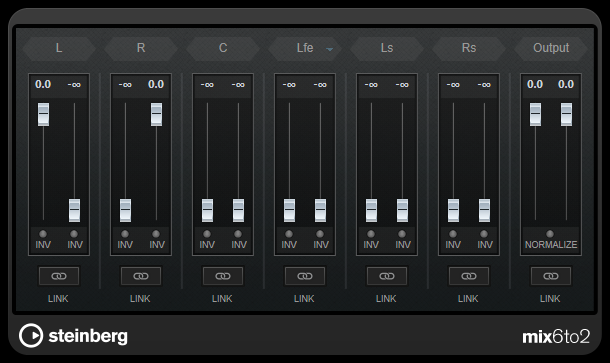The height and width of the screenshot is (363, 610).
Task: Click the C channel left -∞ value
Action: tap(207, 84)
